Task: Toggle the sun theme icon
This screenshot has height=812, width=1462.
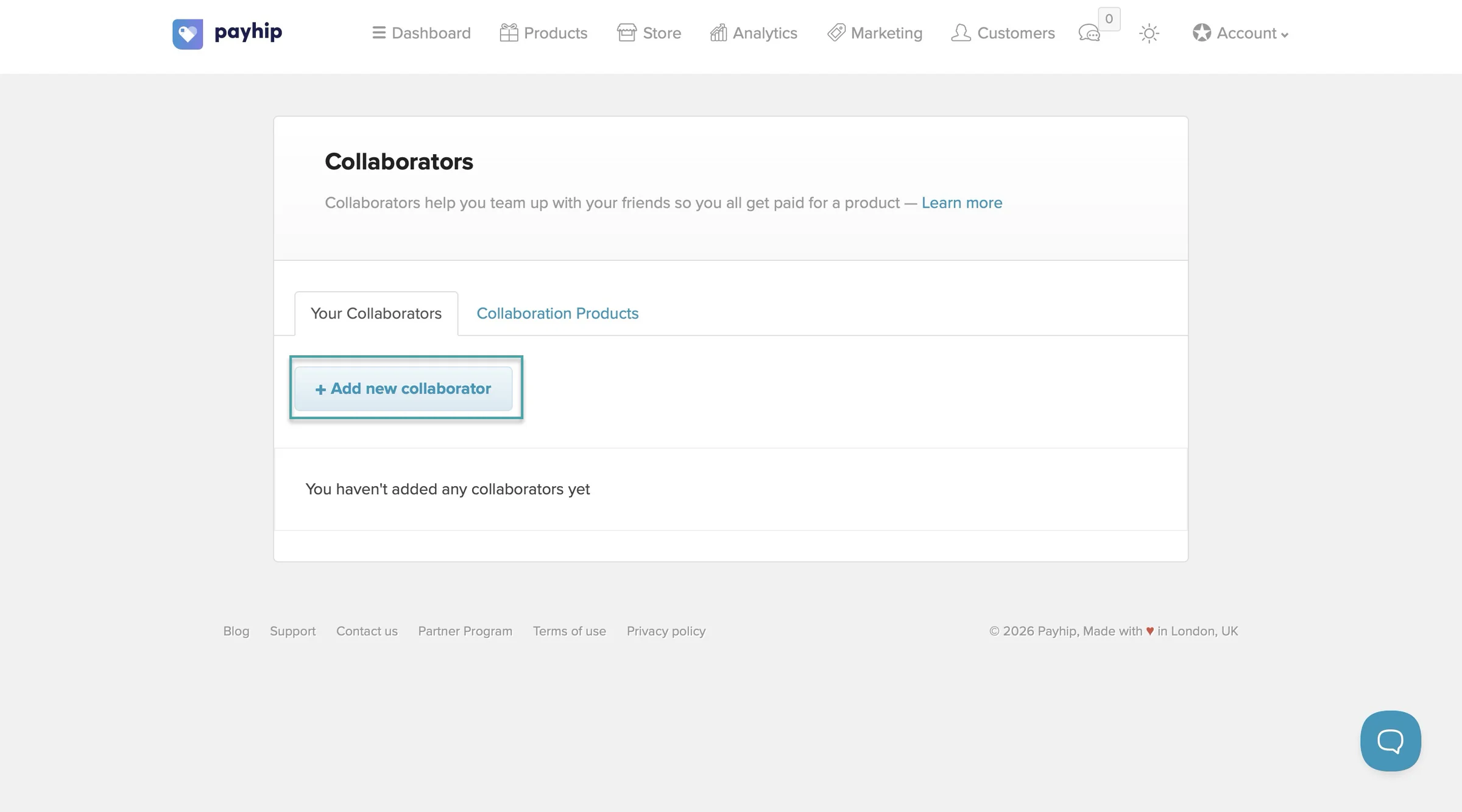Action: [x=1149, y=33]
